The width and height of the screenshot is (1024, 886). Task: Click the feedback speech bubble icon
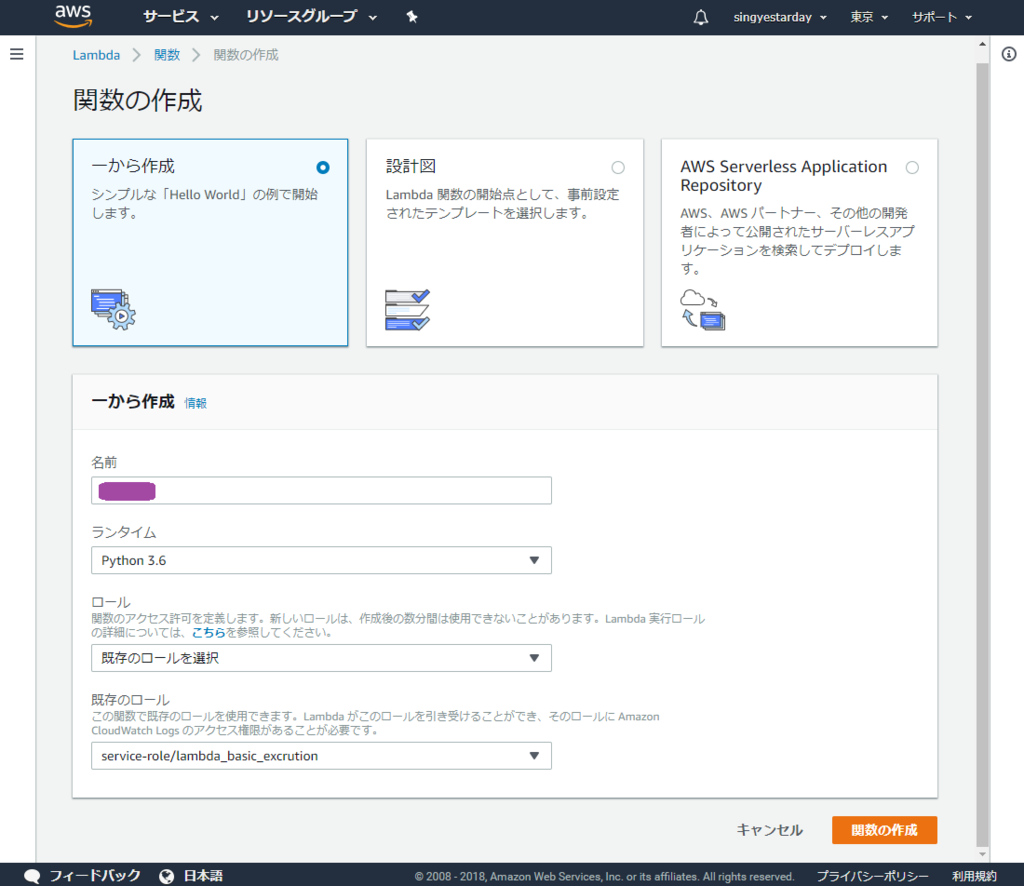32,876
